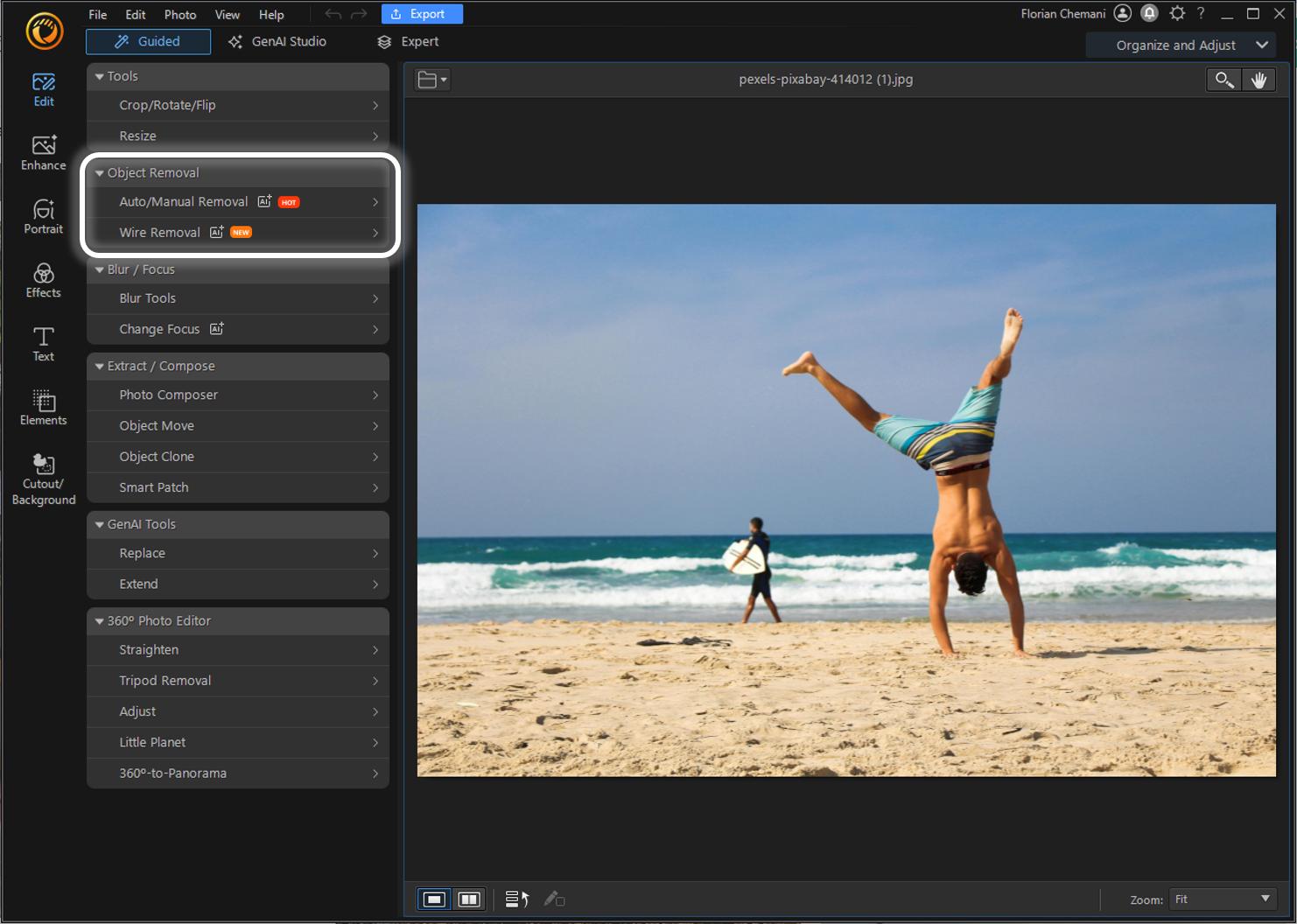
Task: Open the Organize and Adjust dropdown
Action: pyautogui.click(x=1180, y=45)
